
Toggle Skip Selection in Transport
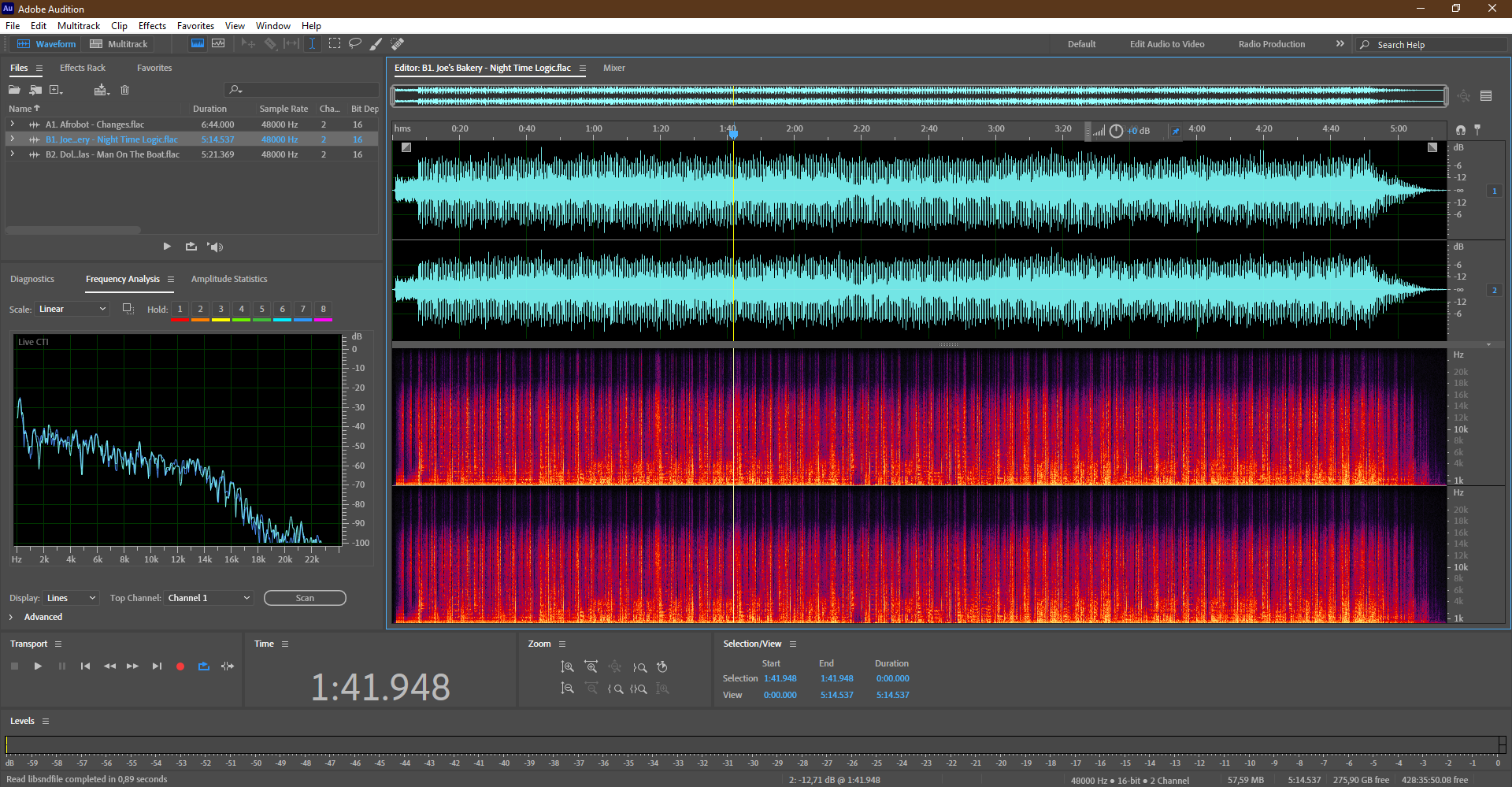[x=228, y=666]
